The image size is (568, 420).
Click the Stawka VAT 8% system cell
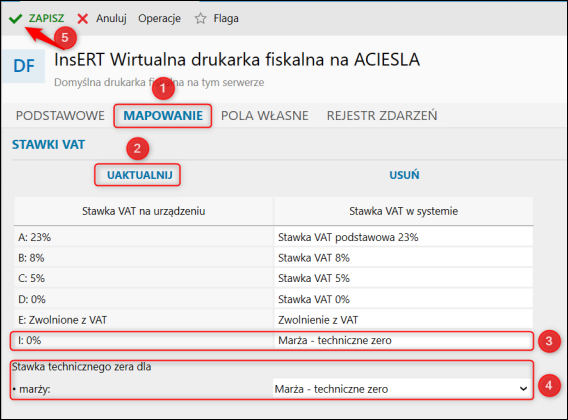(404, 258)
